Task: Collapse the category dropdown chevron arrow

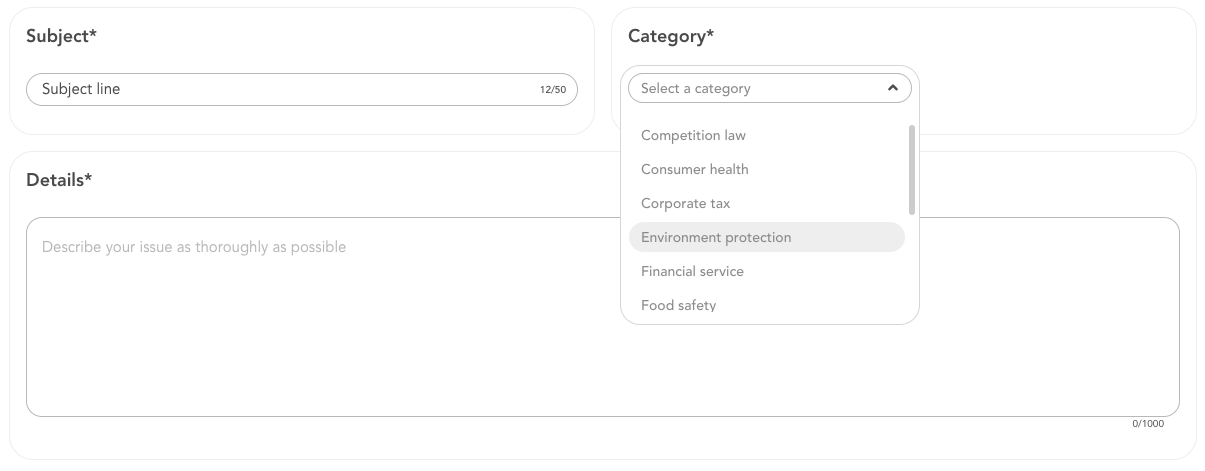Action: 893,88
